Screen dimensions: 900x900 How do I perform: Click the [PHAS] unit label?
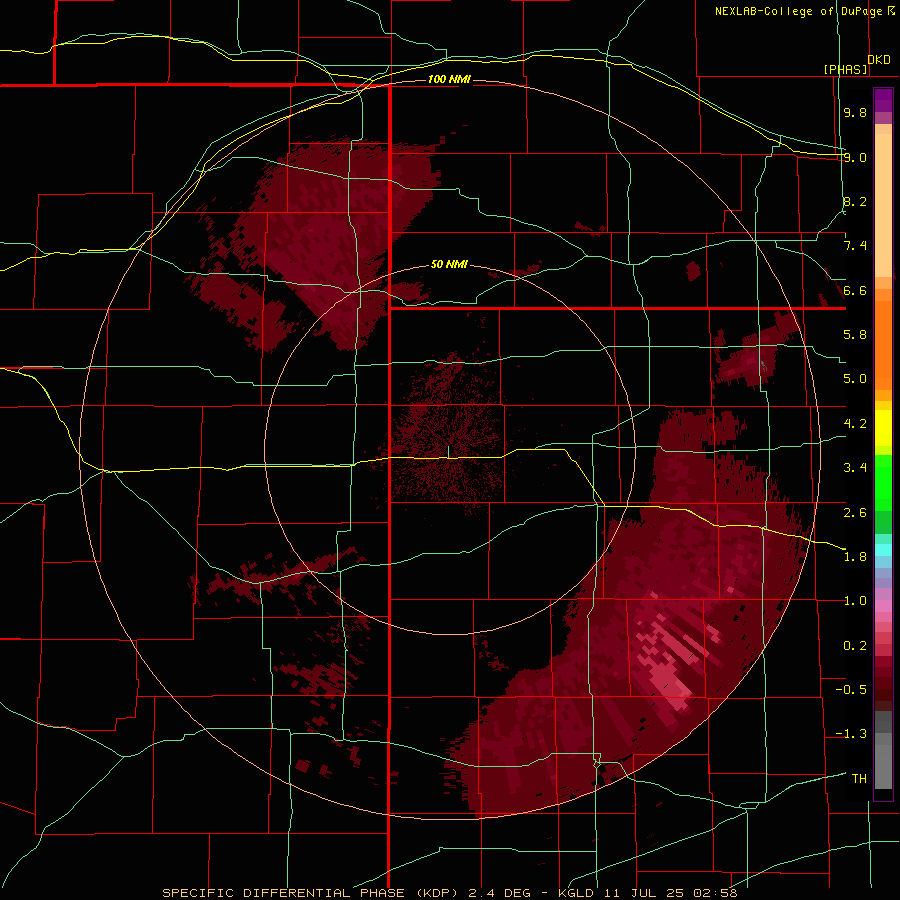click(845, 69)
